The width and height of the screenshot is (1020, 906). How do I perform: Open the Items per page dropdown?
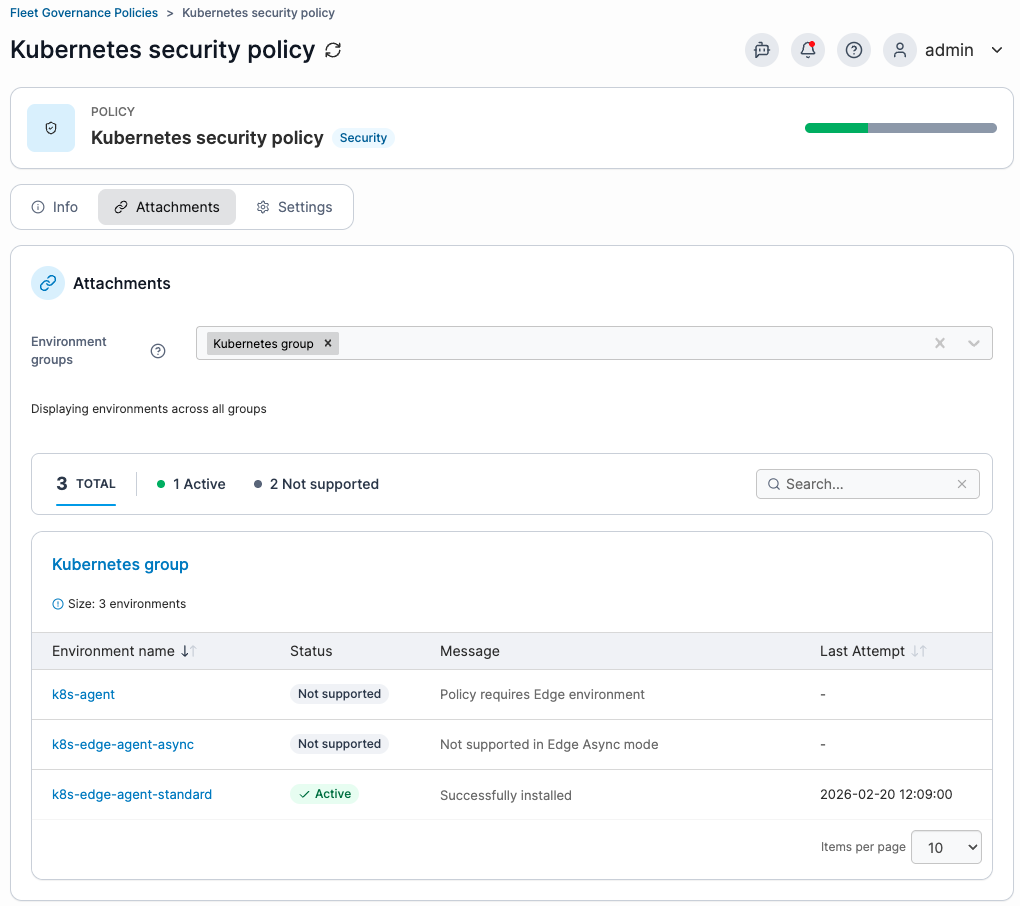pyautogui.click(x=947, y=847)
